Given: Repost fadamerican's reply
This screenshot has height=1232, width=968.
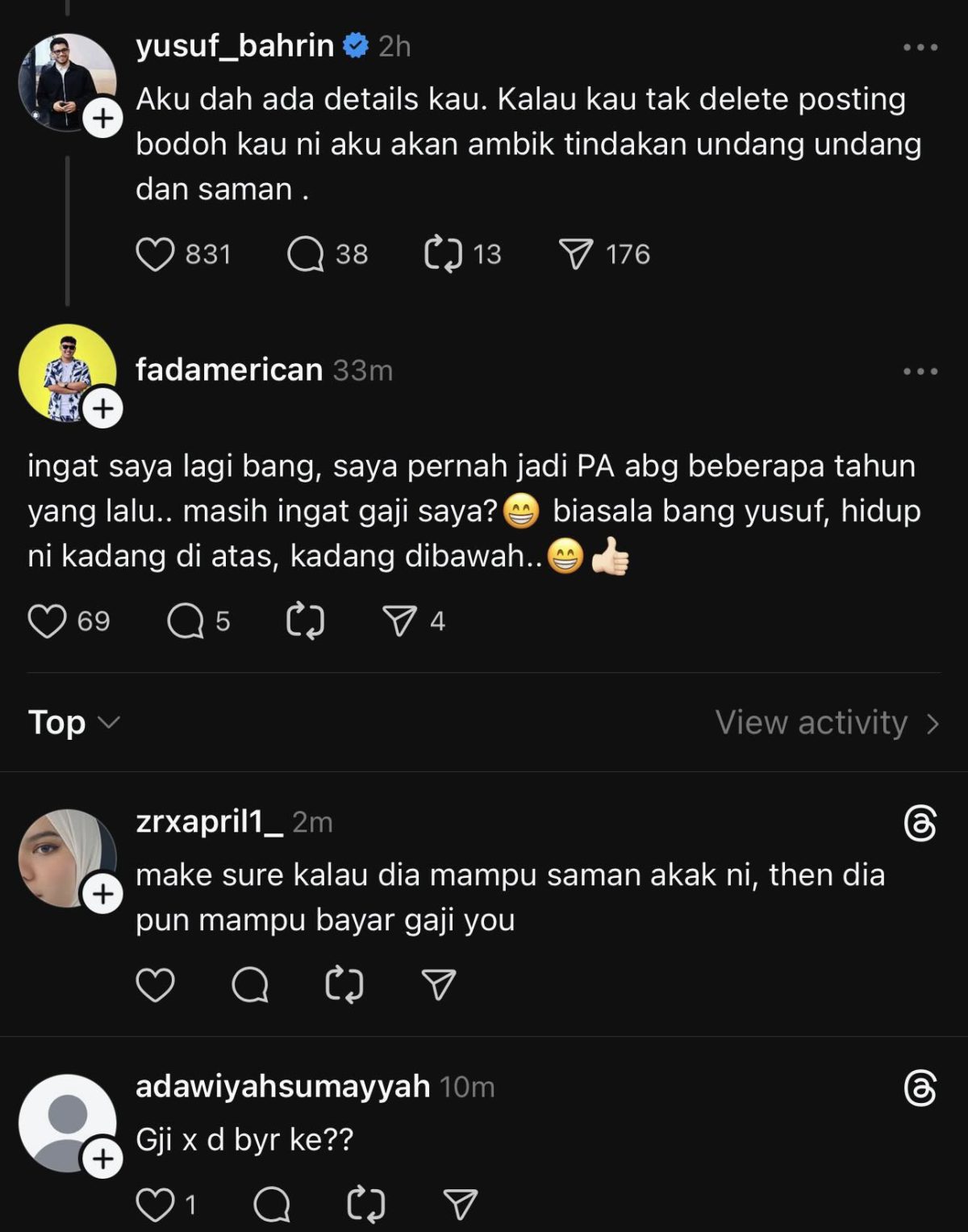Looking at the screenshot, I should point(306,621).
